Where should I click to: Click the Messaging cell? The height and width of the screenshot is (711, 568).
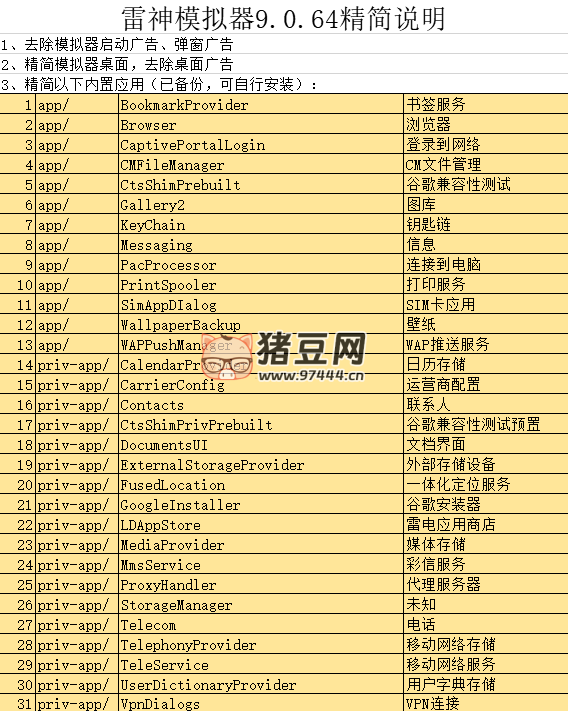pos(261,244)
